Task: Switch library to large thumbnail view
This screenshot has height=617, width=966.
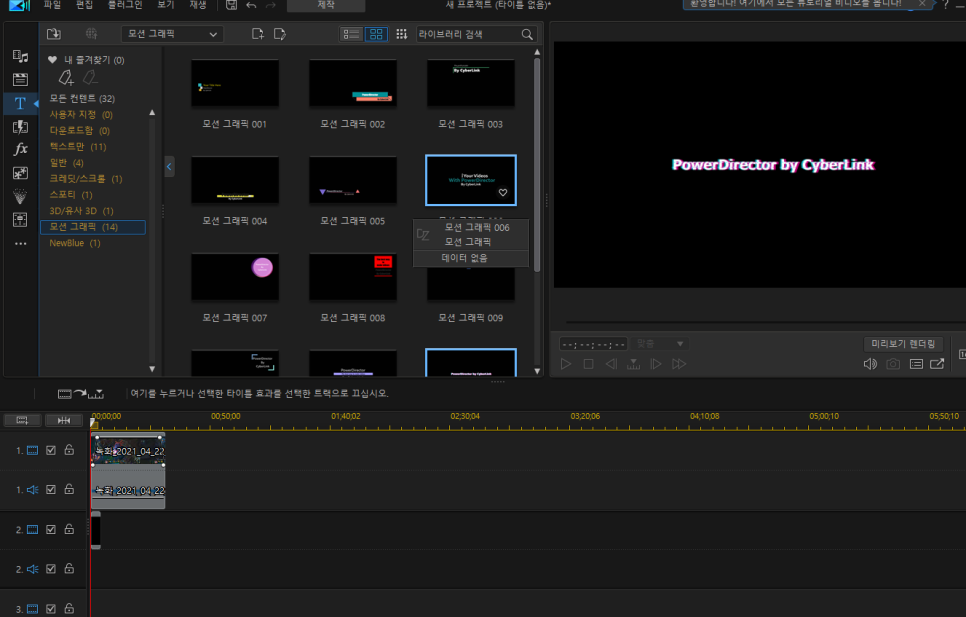Action: tap(376, 34)
